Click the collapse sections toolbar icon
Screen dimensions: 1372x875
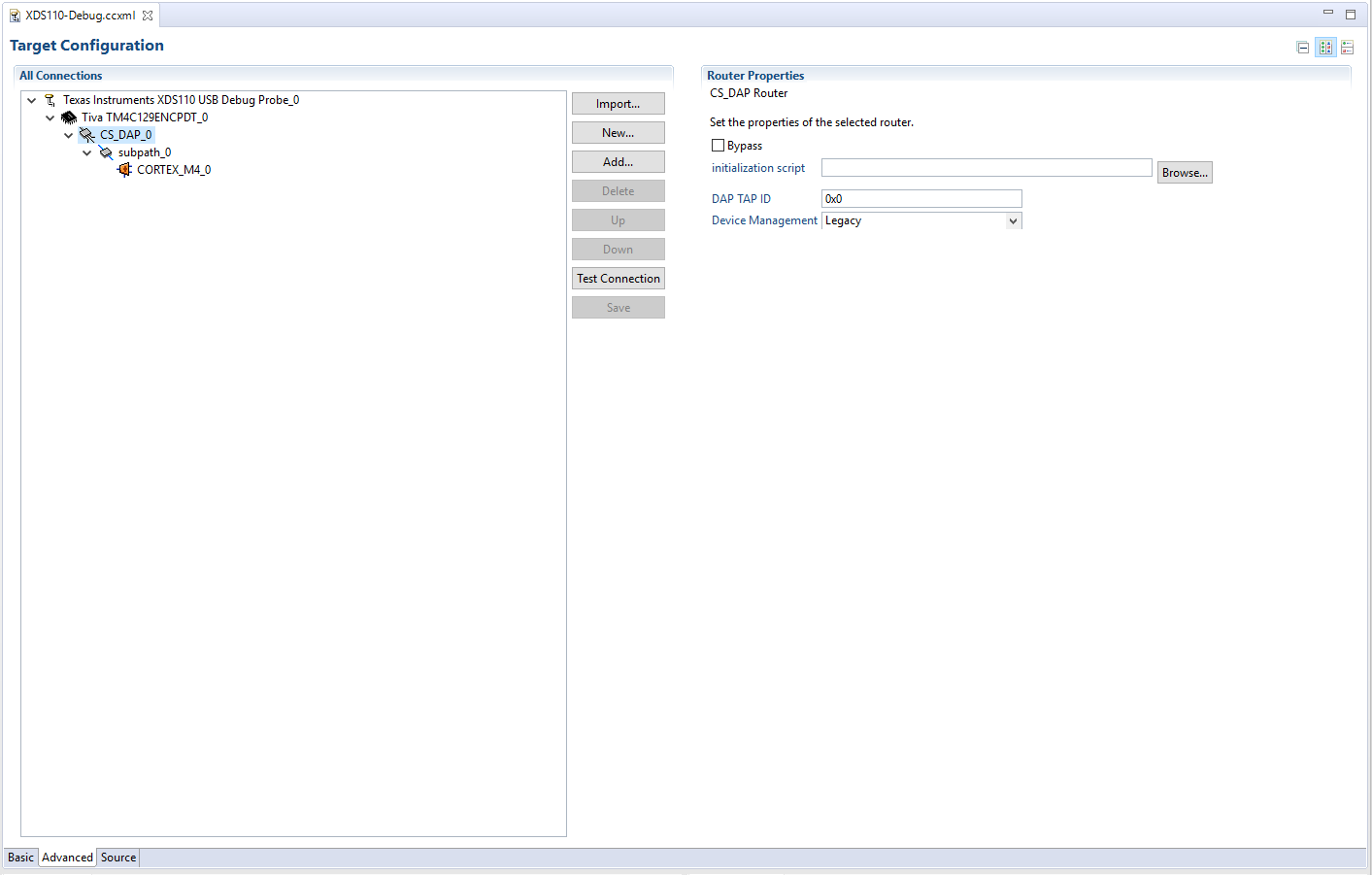click(x=1303, y=48)
